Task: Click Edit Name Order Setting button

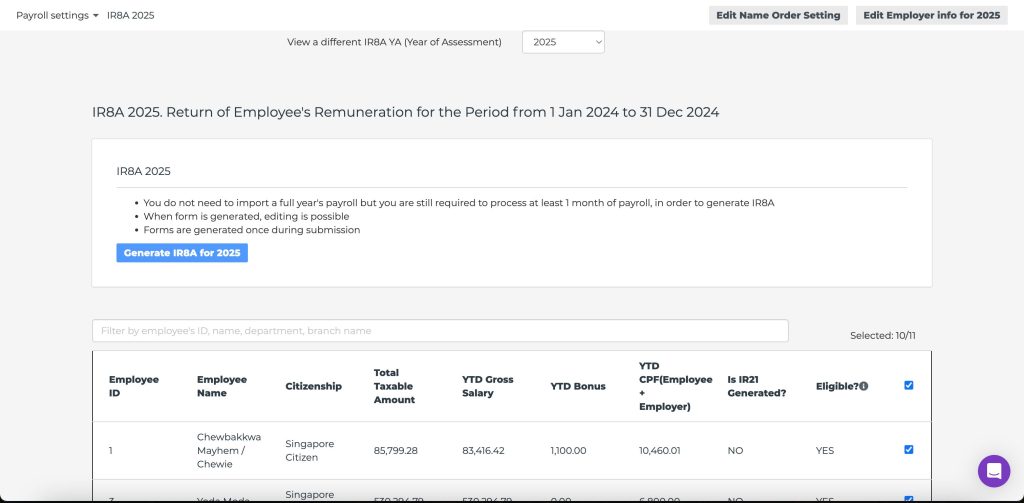Action: pos(778,16)
